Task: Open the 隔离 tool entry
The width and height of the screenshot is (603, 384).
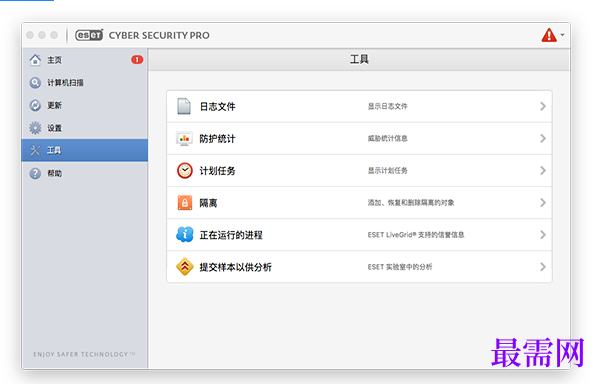Action: 359,203
